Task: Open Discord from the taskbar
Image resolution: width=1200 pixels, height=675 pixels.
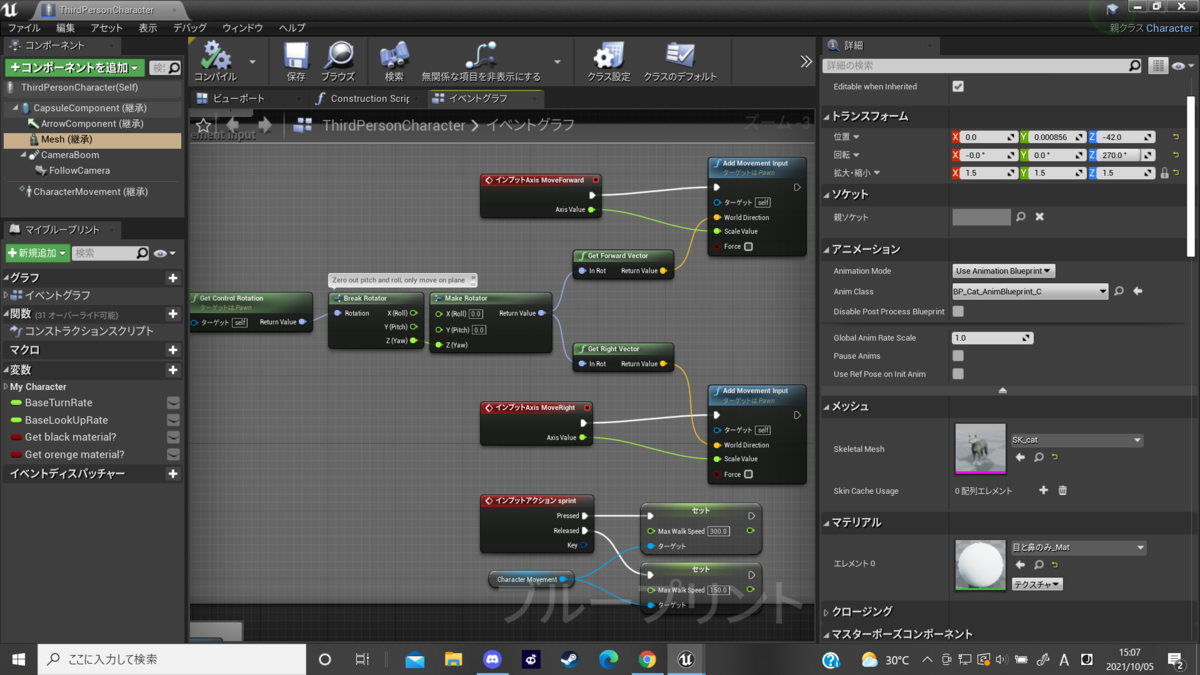Action: (x=492, y=660)
